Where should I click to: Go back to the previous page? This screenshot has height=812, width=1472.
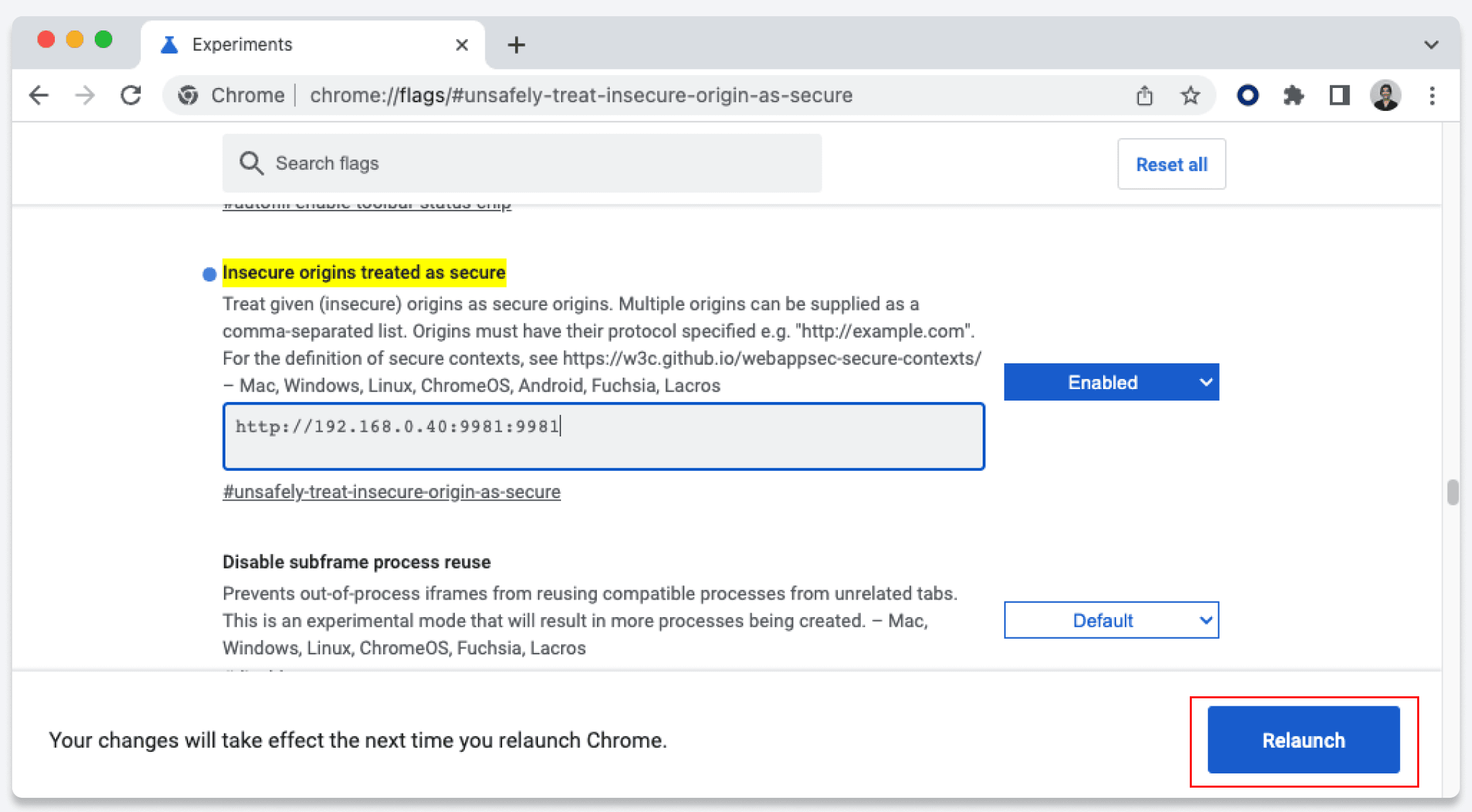click(39, 95)
